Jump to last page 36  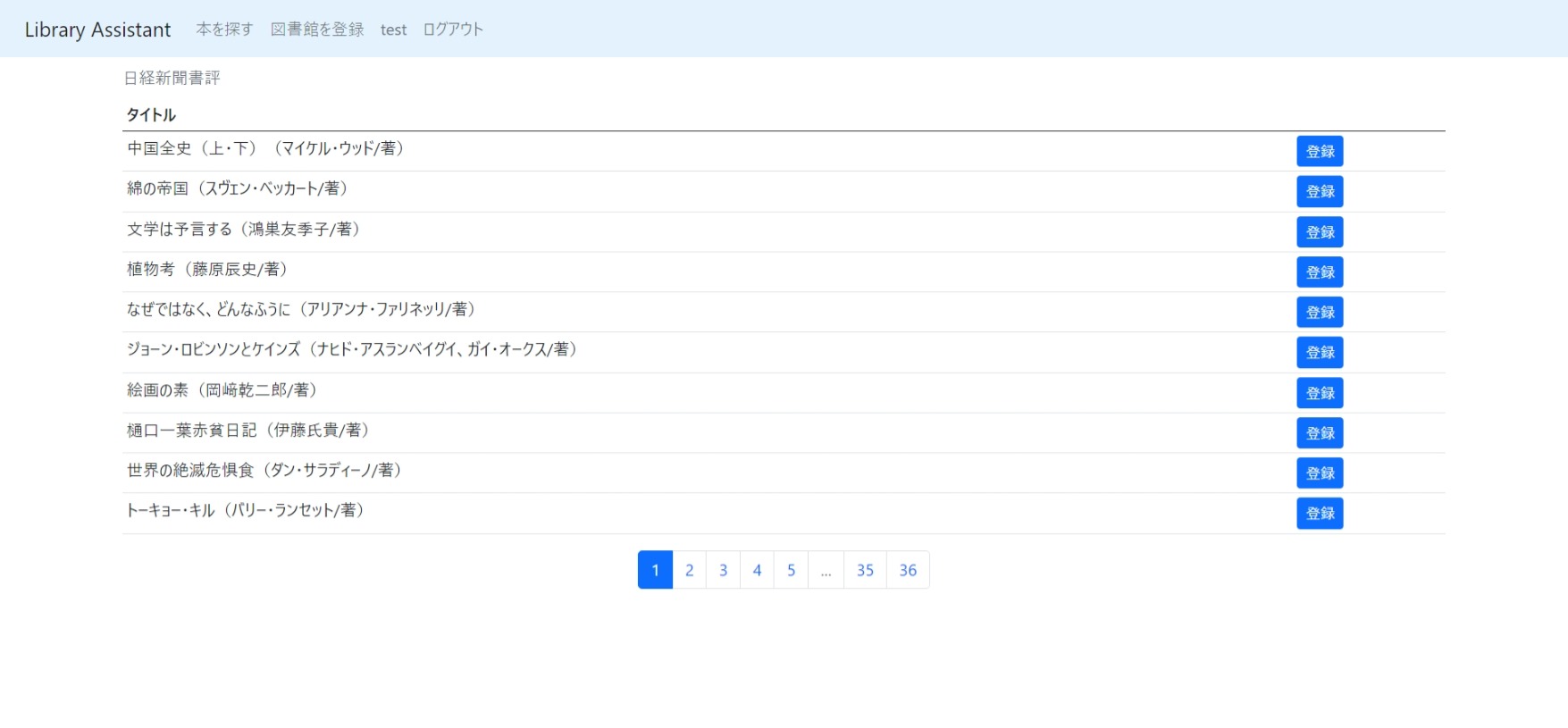[x=908, y=570]
